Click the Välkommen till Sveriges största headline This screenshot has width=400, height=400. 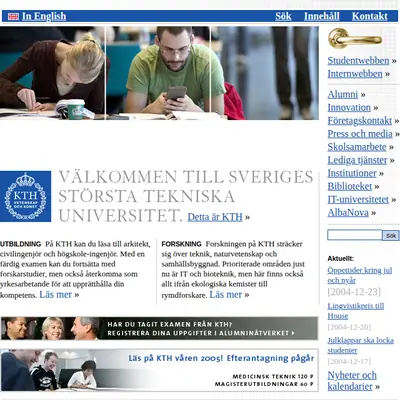186,196
